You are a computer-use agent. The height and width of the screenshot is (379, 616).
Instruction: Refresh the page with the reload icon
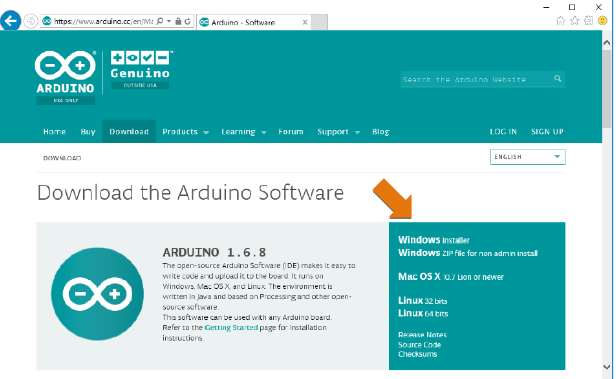(x=187, y=21)
